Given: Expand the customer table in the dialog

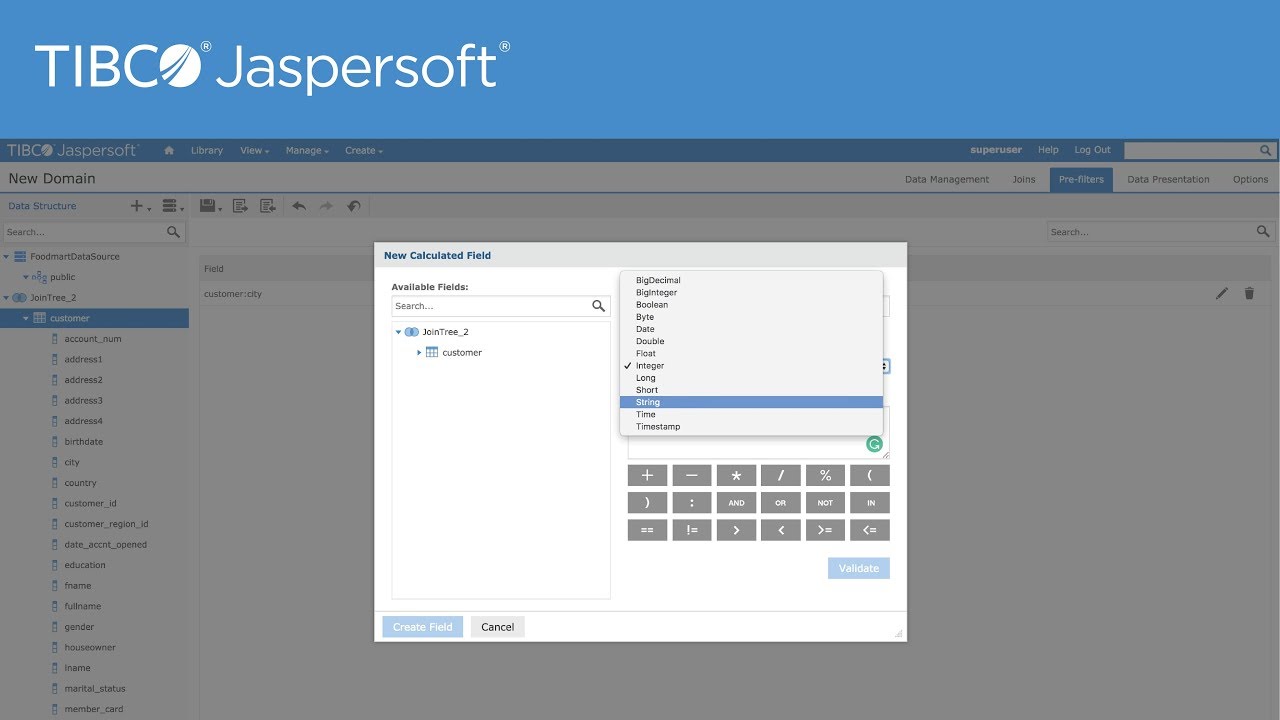Looking at the screenshot, I should pos(419,353).
